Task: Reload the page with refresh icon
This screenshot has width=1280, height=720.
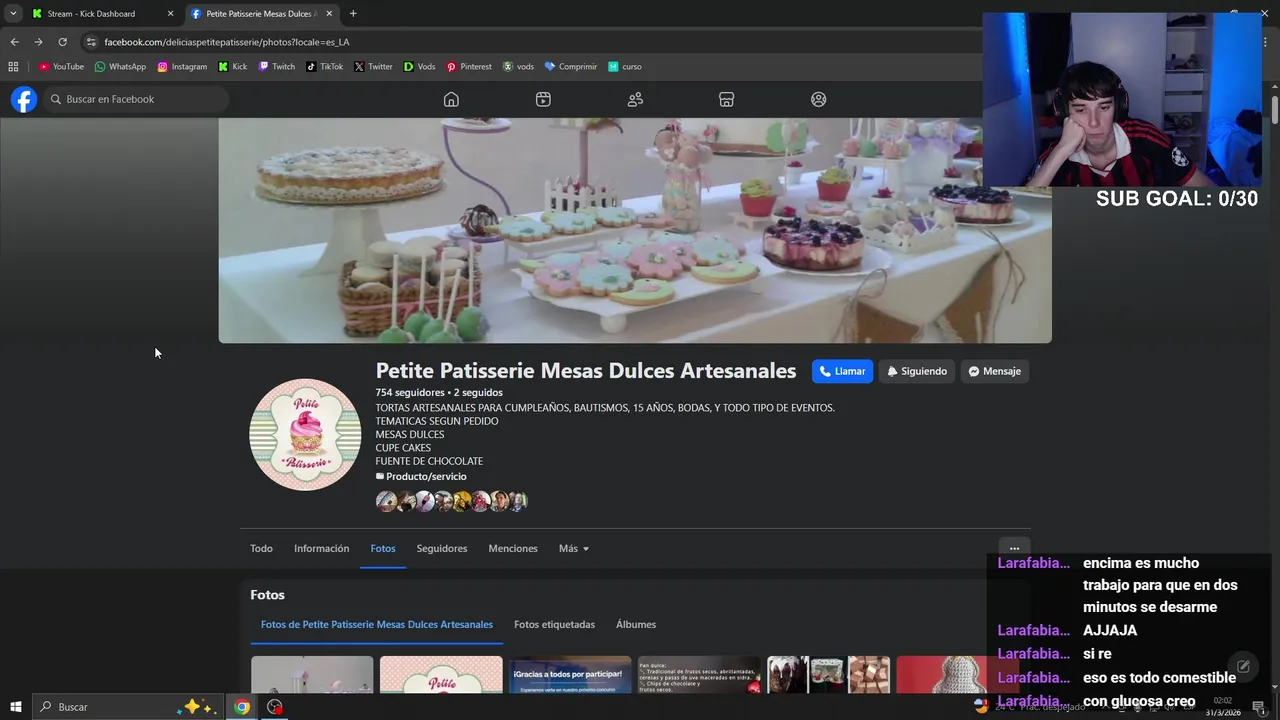Action: pyautogui.click(x=62, y=42)
